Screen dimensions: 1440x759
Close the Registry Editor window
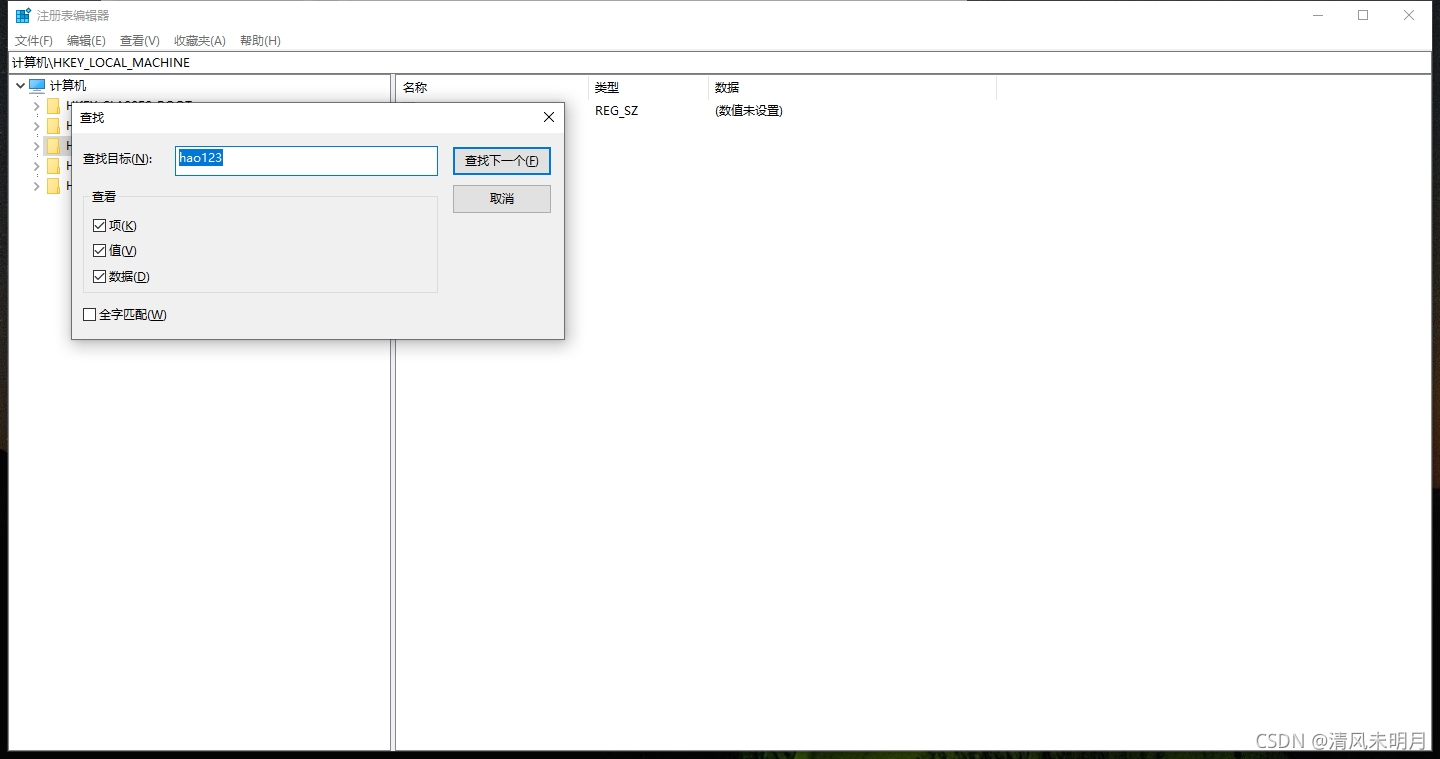(x=1409, y=15)
